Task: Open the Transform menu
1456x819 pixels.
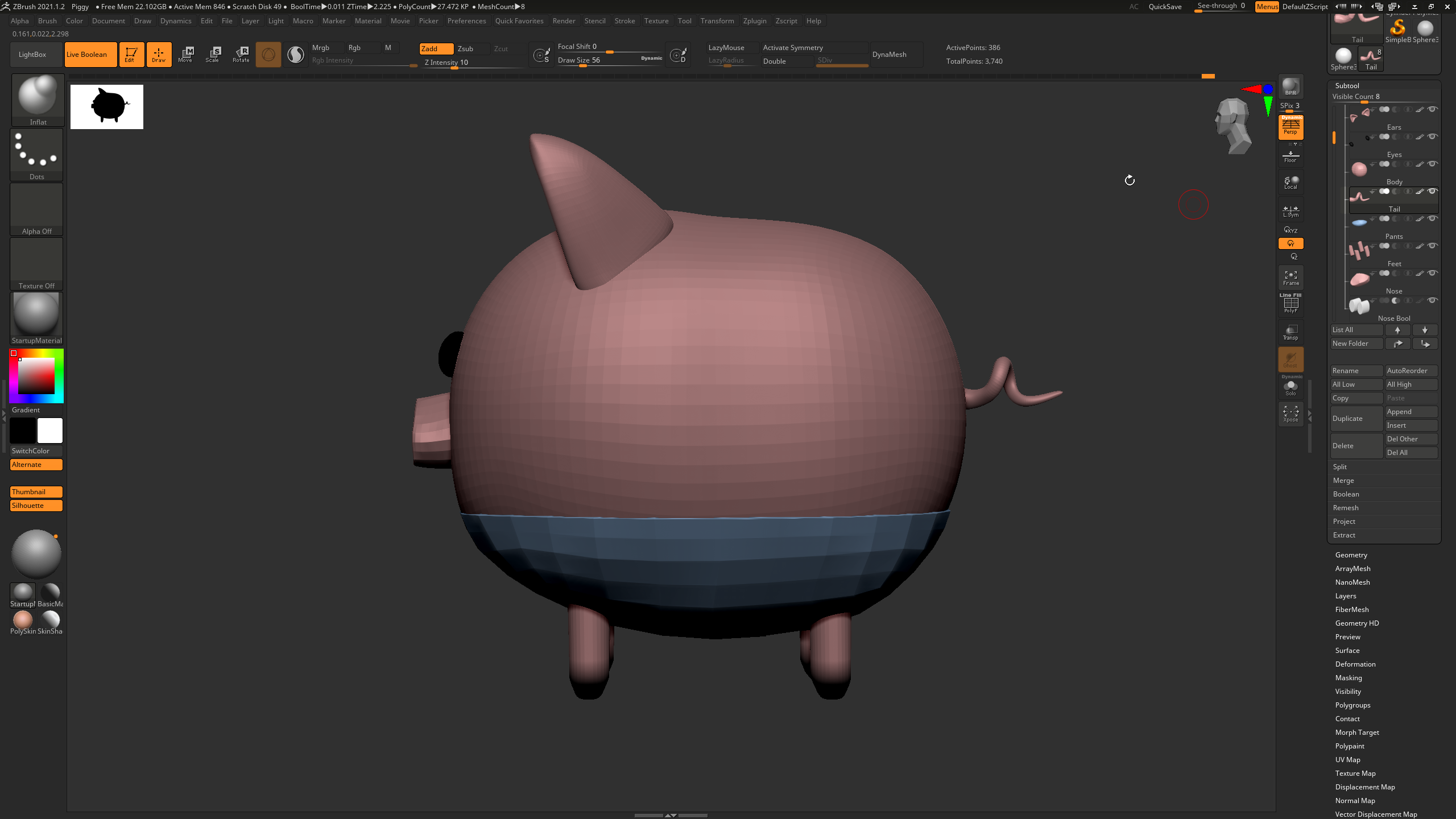Action: click(x=717, y=21)
